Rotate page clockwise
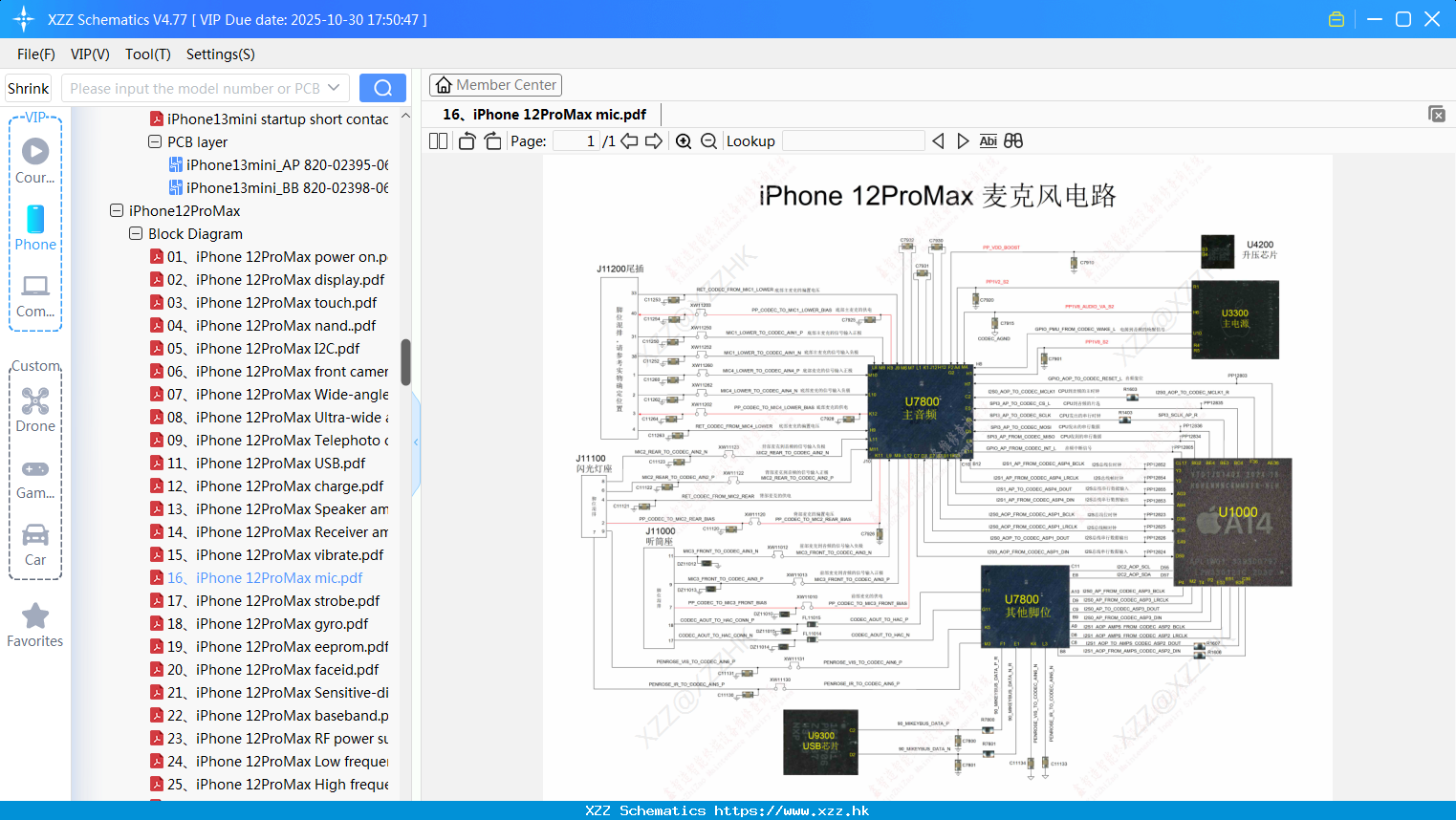Image resolution: width=1456 pixels, height=820 pixels. pos(492,140)
